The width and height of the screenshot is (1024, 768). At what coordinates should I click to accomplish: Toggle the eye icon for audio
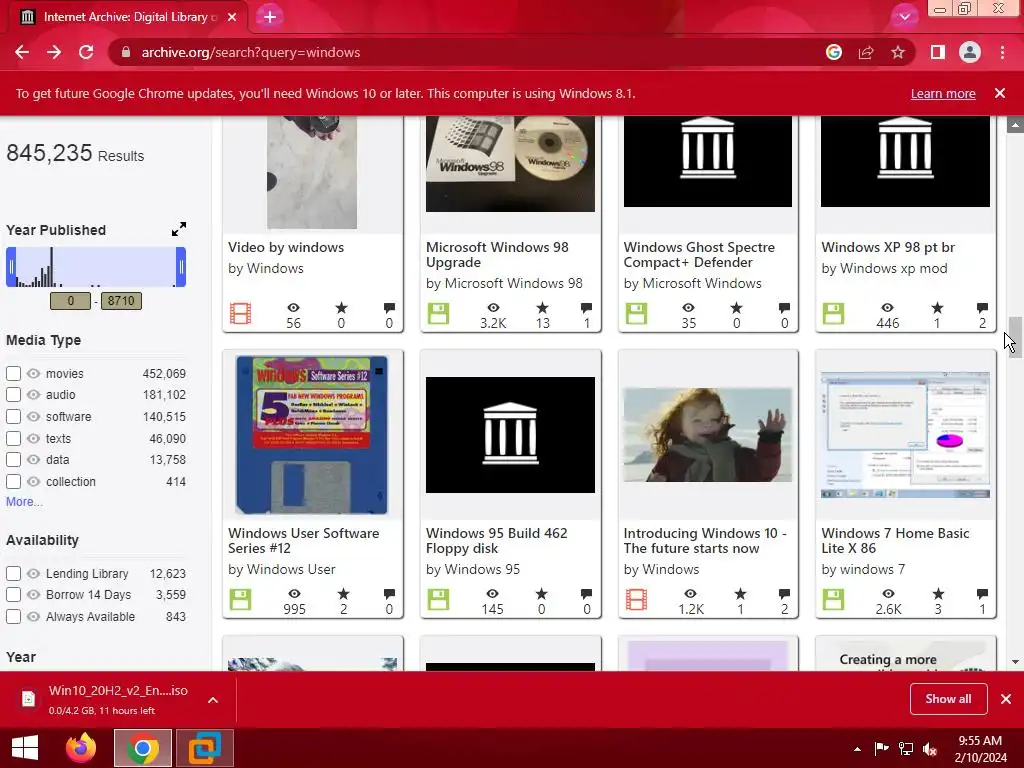coord(33,394)
